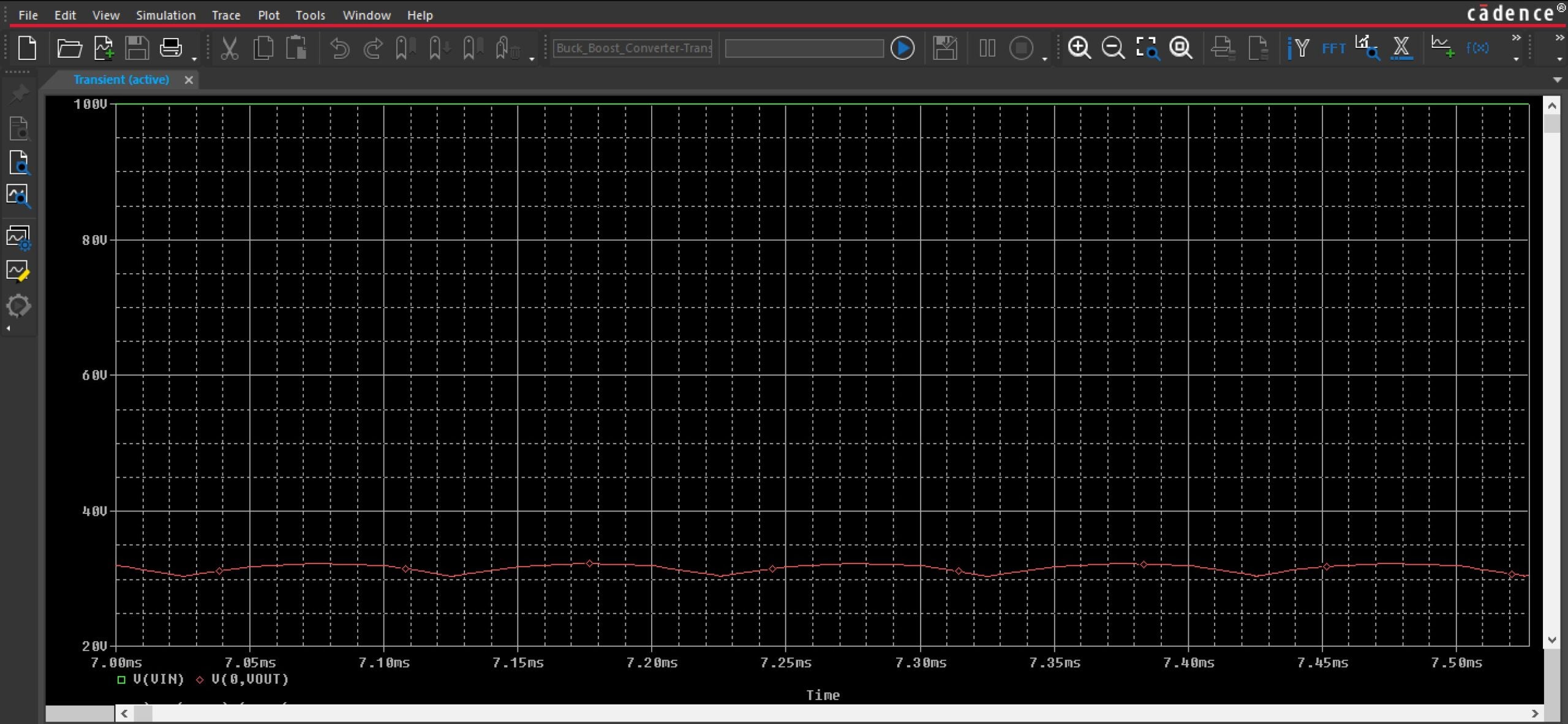Image resolution: width=1568 pixels, height=724 pixels.
Task: Open View menu
Action: pyautogui.click(x=106, y=15)
